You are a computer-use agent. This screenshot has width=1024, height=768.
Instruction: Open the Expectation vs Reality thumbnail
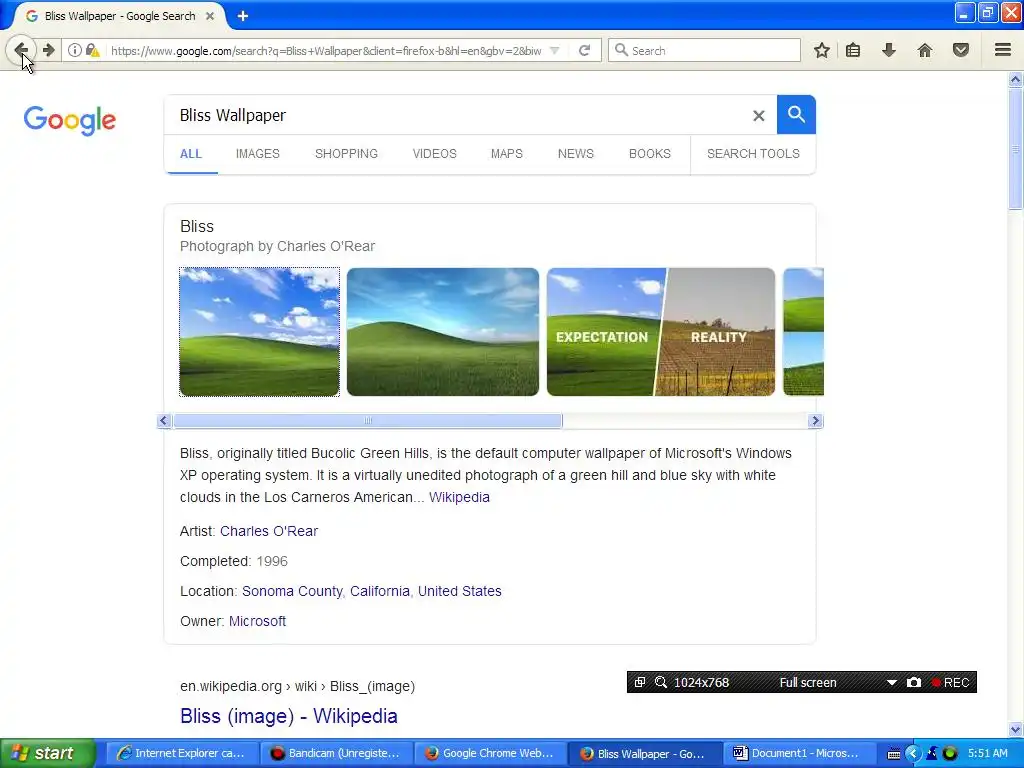pos(661,332)
